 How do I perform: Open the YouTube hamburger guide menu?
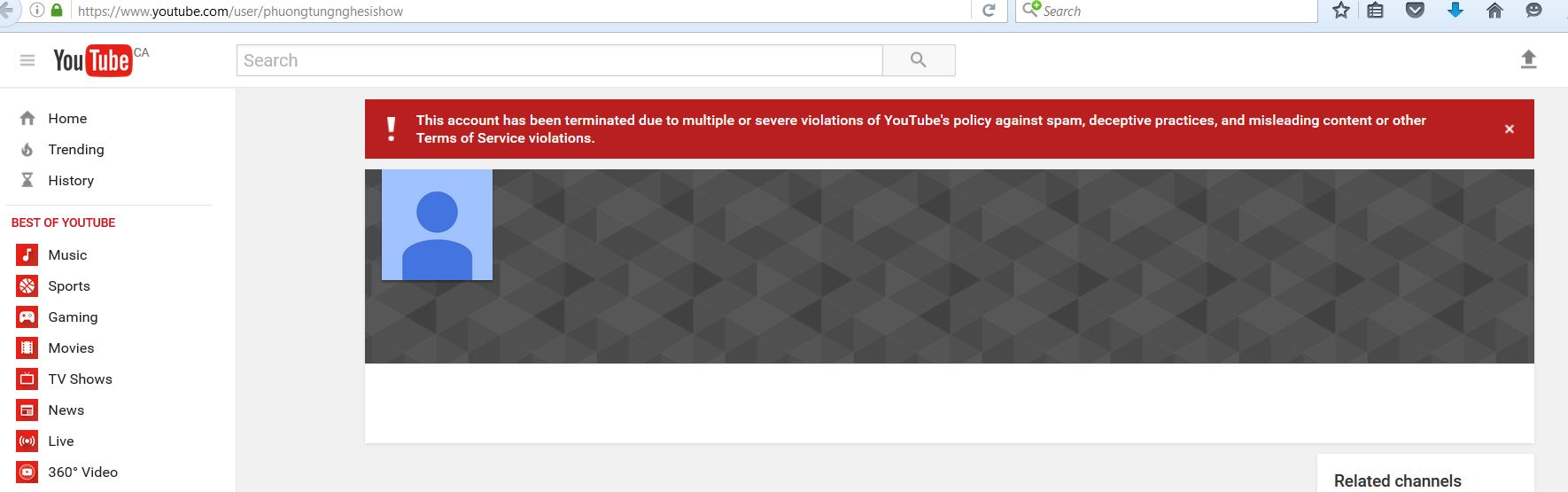[27, 60]
